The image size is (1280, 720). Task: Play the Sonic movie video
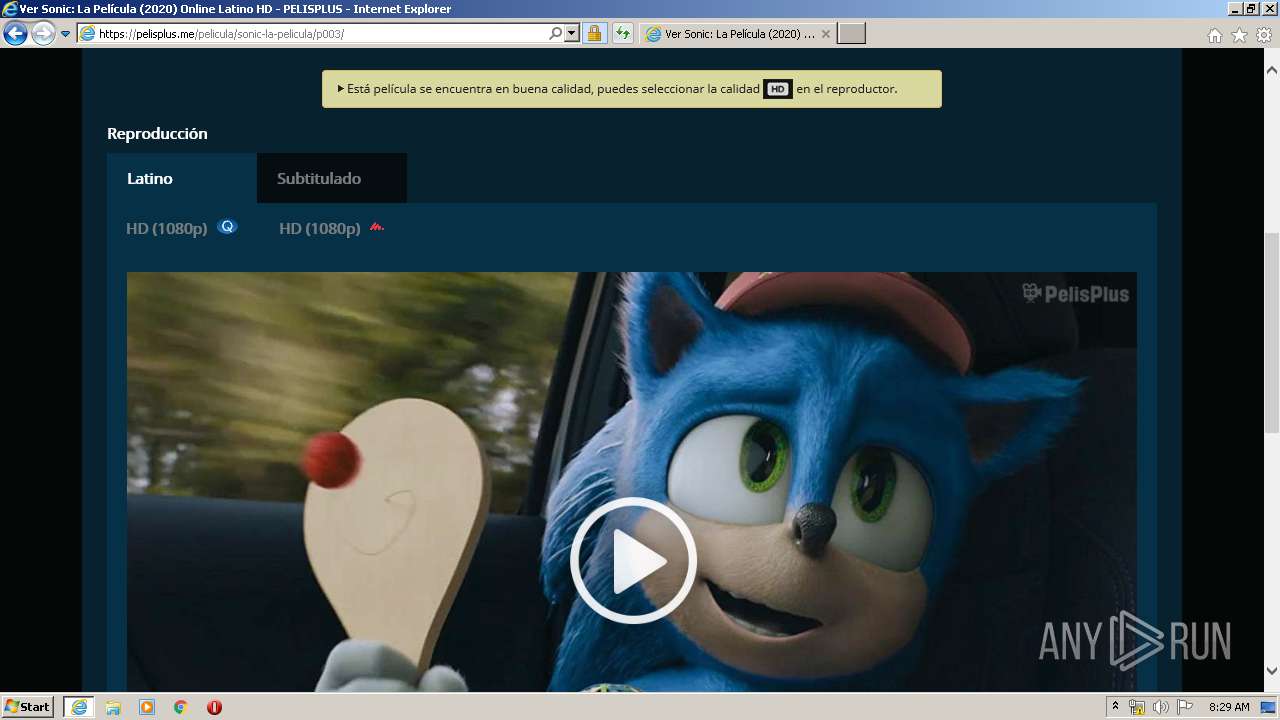point(633,560)
